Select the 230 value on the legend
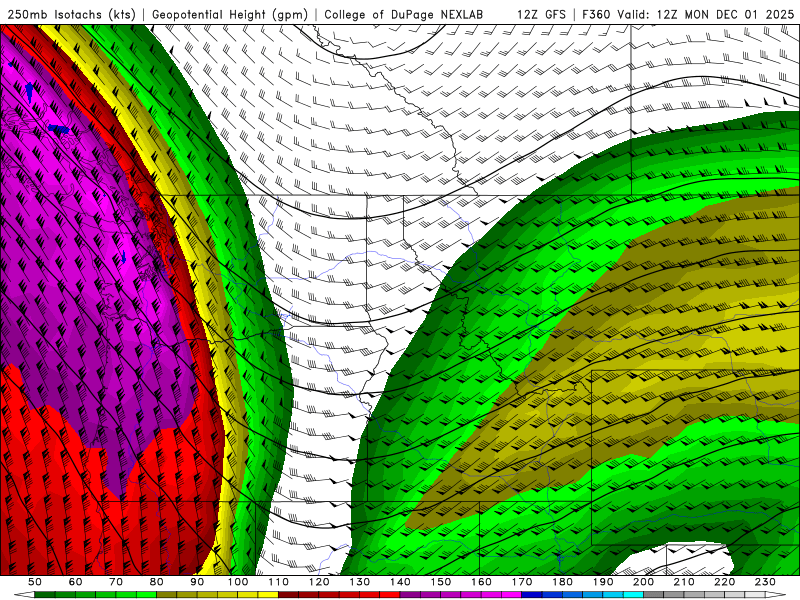 (765, 582)
